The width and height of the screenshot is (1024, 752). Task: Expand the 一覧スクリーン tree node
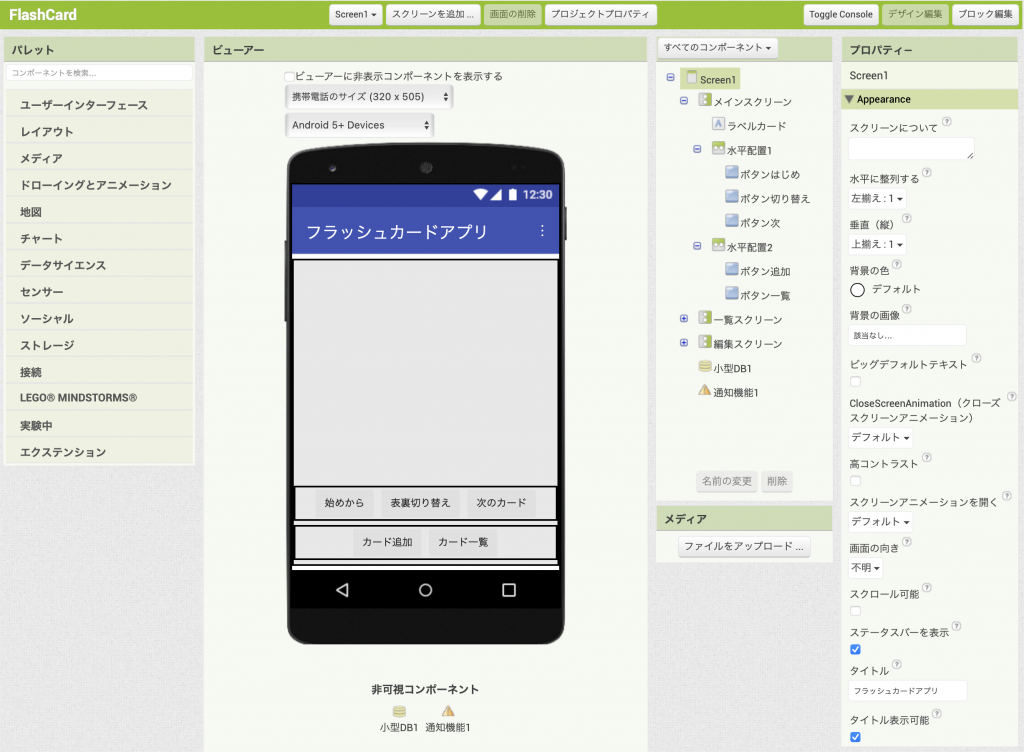[x=684, y=319]
